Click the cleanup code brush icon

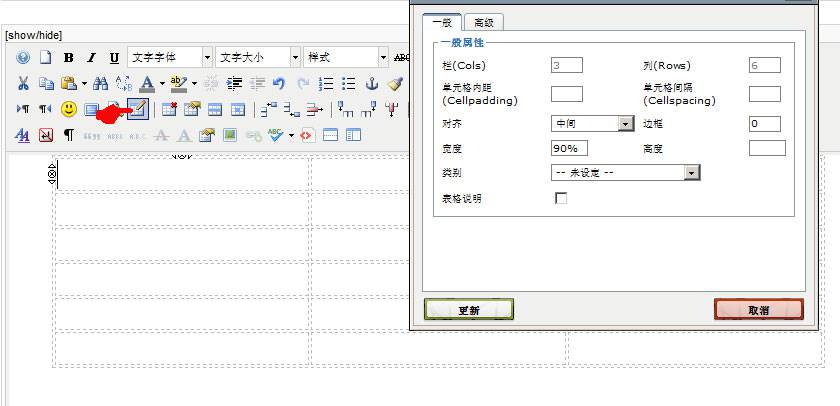pos(395,83)
